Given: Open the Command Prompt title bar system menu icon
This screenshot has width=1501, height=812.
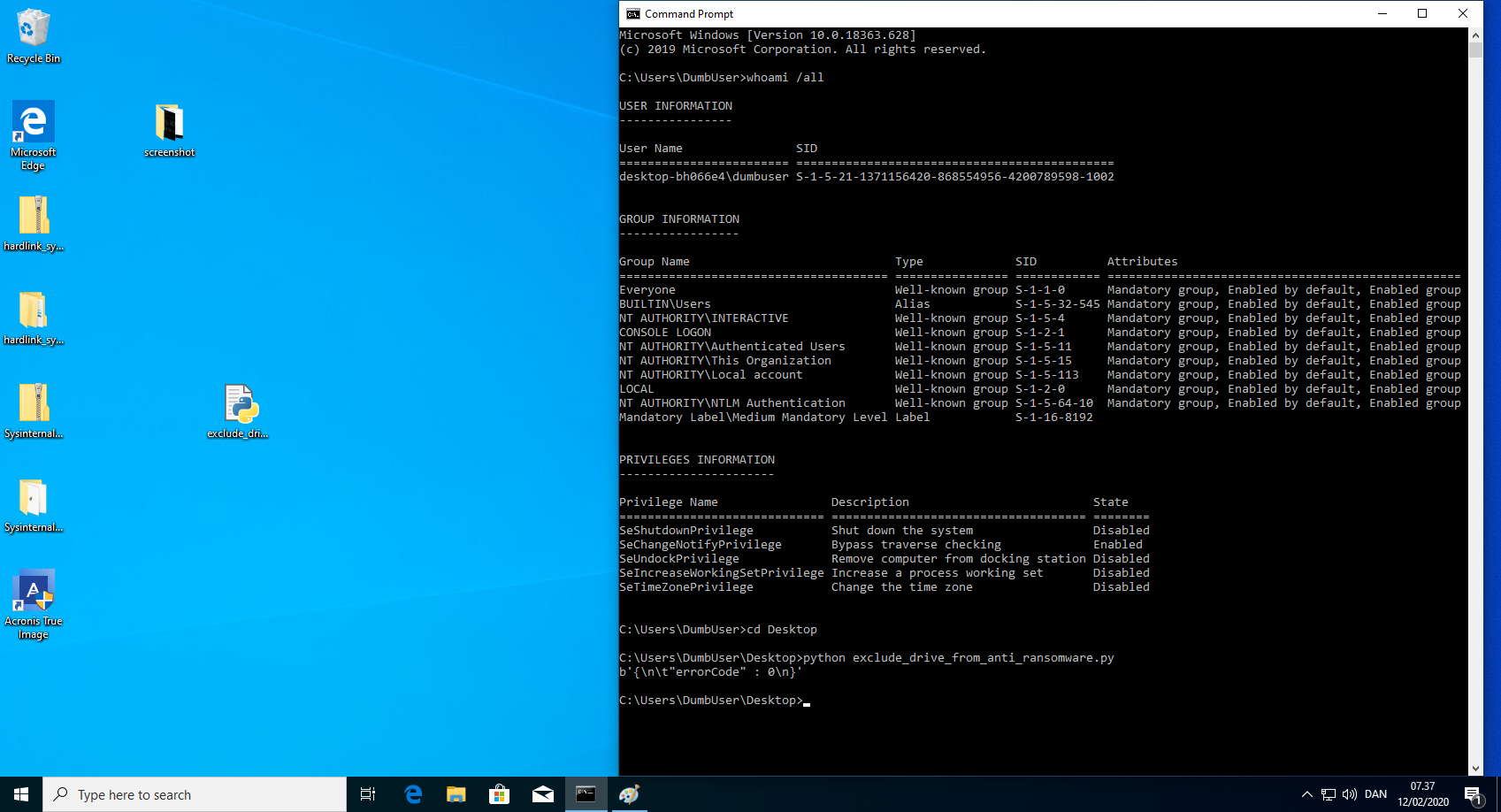Looking at the screenshot, I should 632,13.
